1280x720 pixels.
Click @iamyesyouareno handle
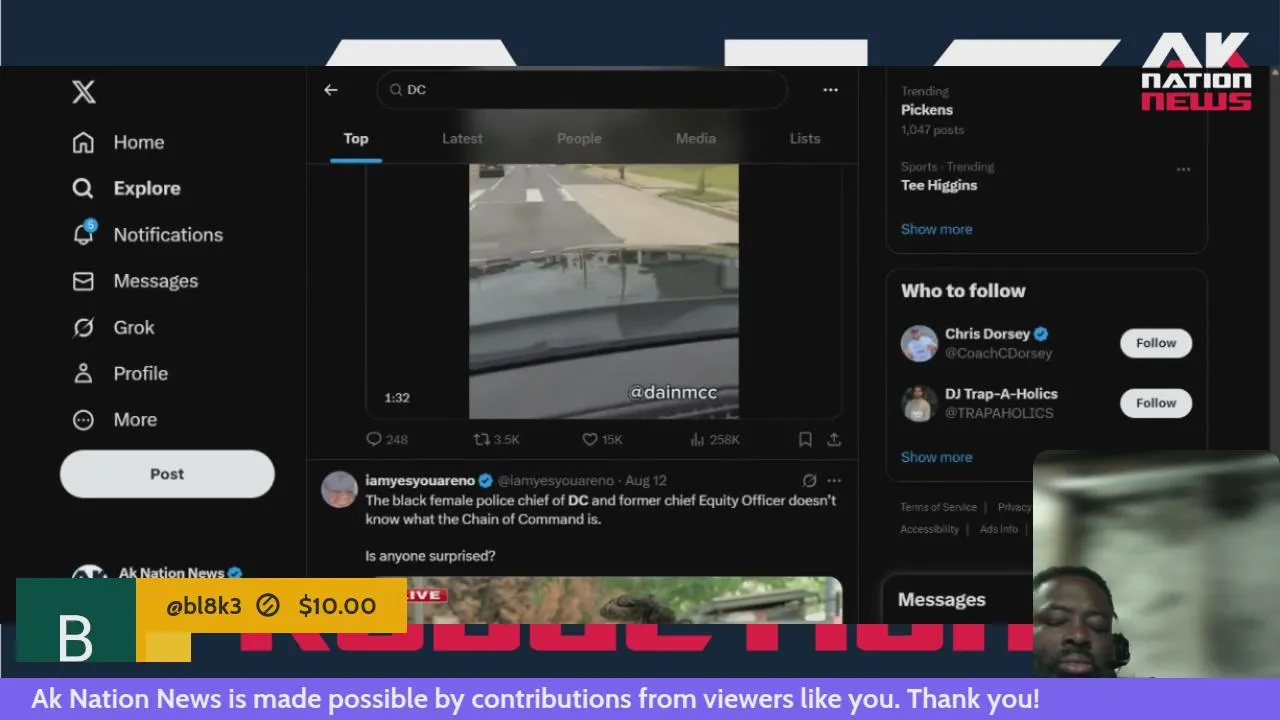(556, 481)
